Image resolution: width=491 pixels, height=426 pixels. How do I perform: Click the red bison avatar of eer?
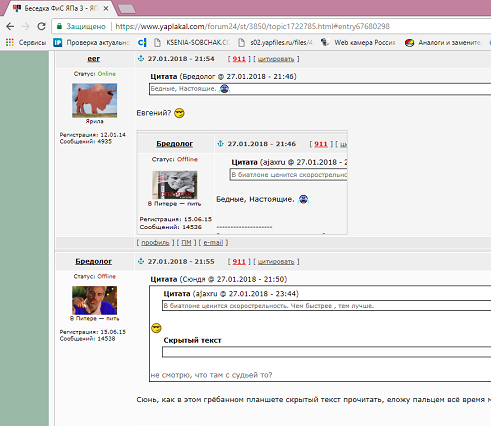(x=95, y=100)
